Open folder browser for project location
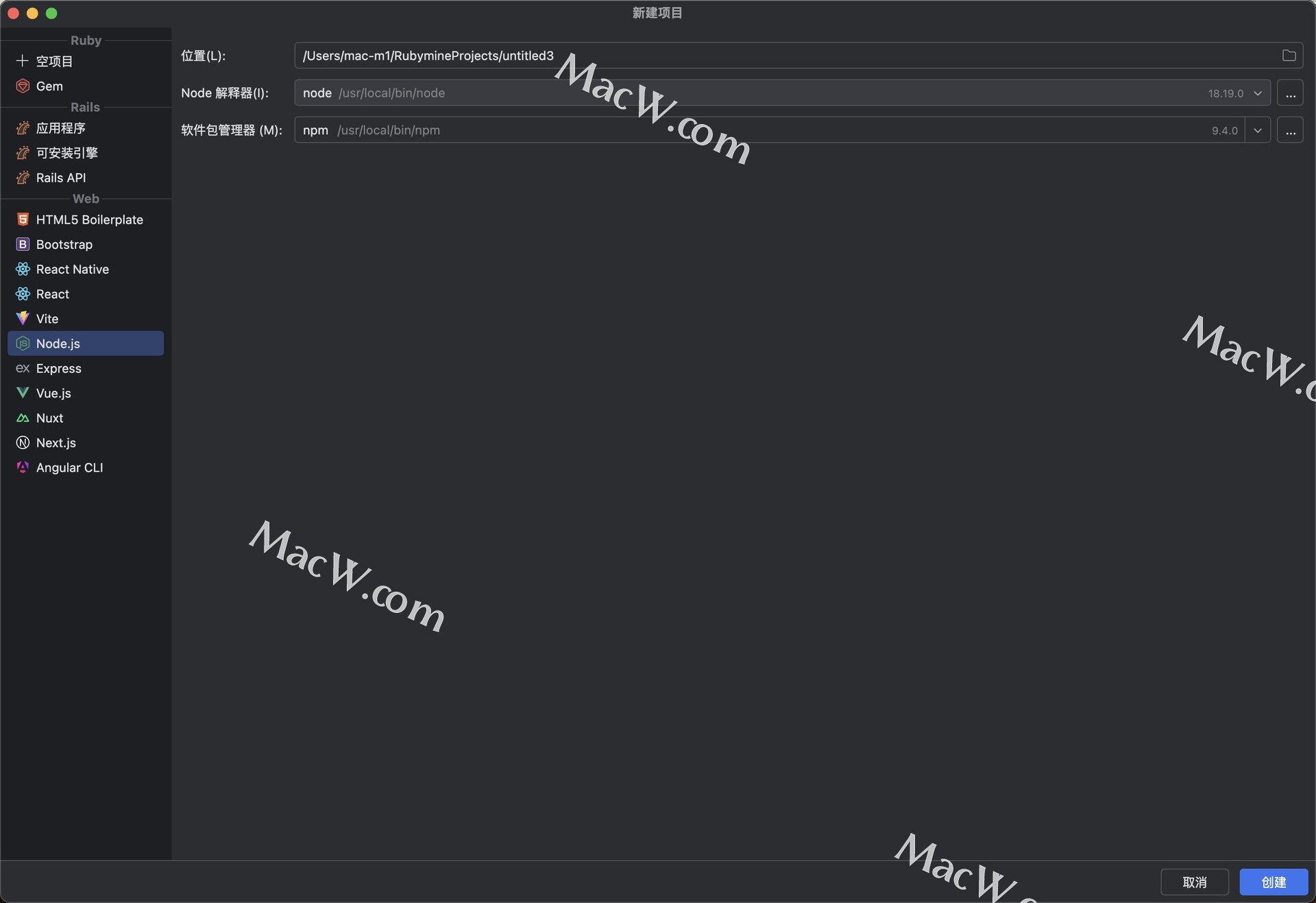Image resolution: width=1316 pixels, height=903 pixels. pyautogui.click(x=1289, y=56)
